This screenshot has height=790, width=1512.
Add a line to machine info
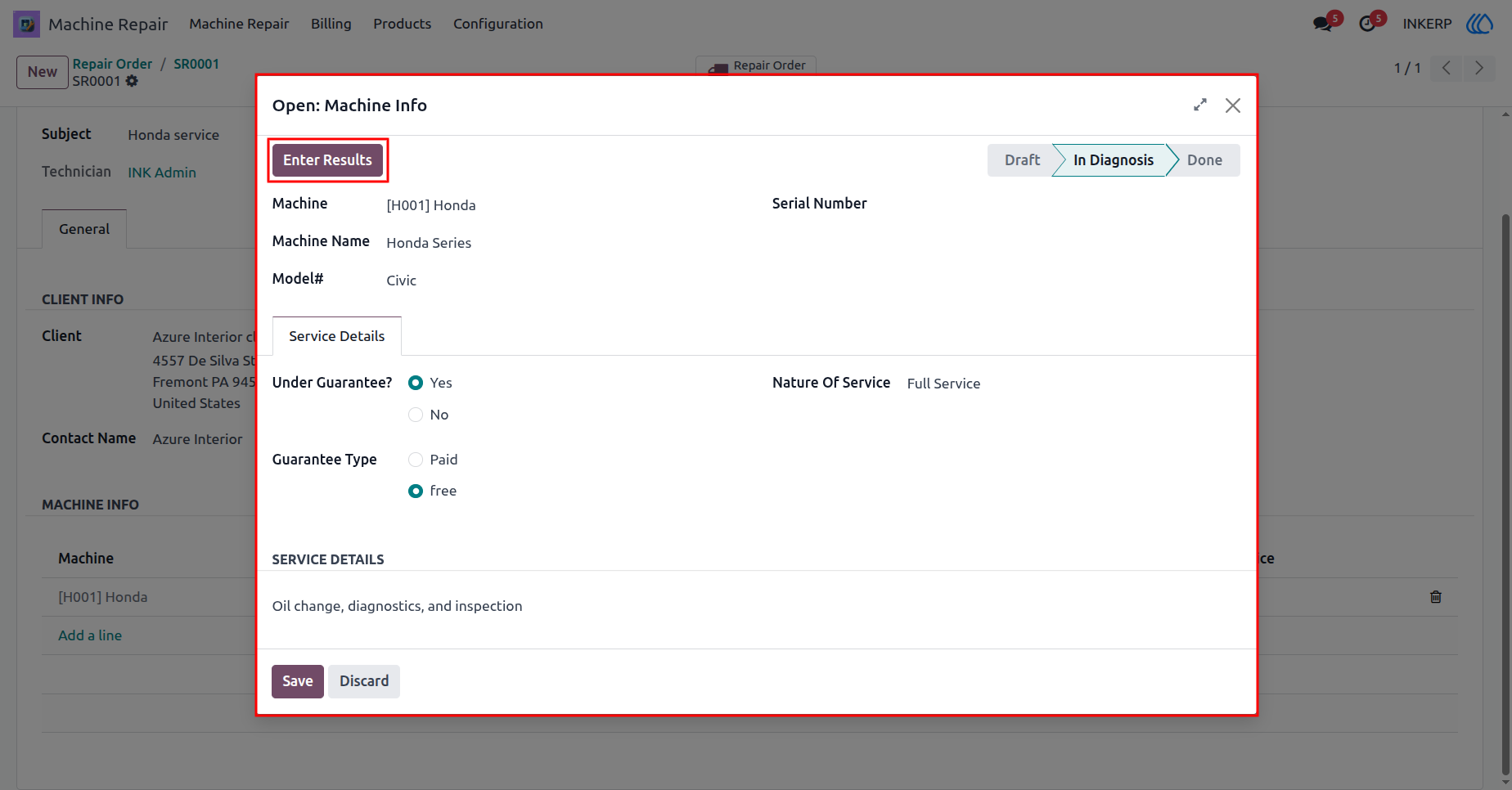(90, 635)
